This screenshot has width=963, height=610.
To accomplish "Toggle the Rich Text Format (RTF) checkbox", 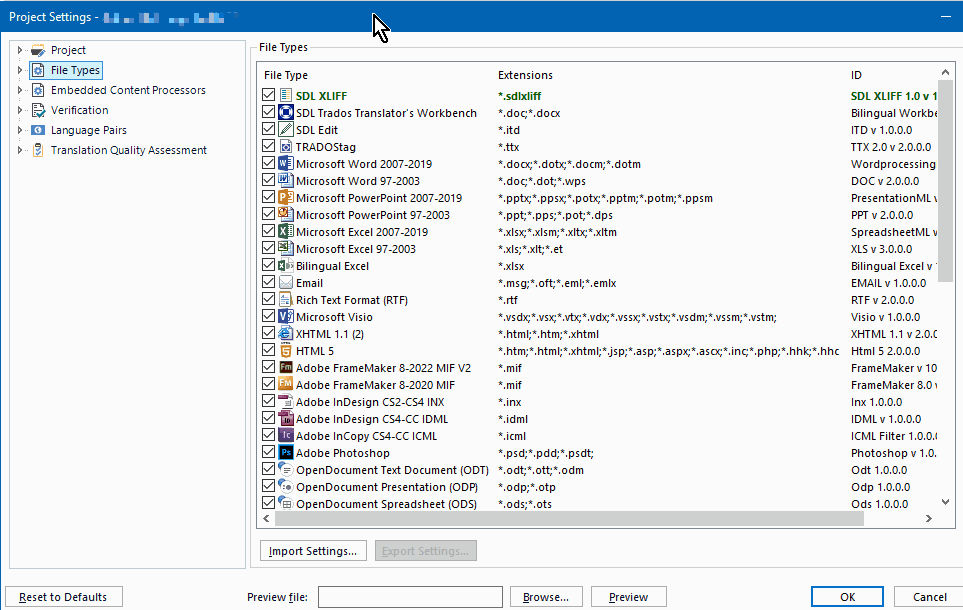I will coord(268,300).
